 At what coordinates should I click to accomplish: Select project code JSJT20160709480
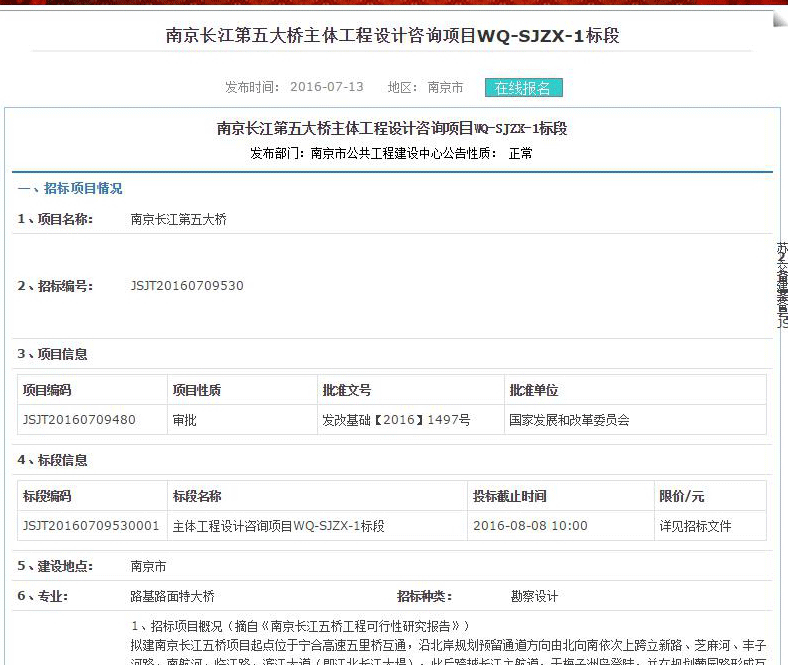(x=79, y=420)
